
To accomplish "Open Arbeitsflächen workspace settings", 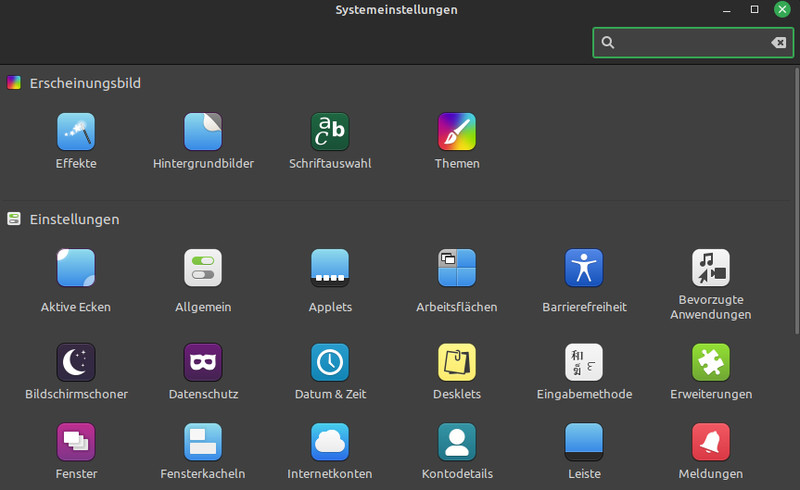I will pyautogui.click(x=457, y=267).
